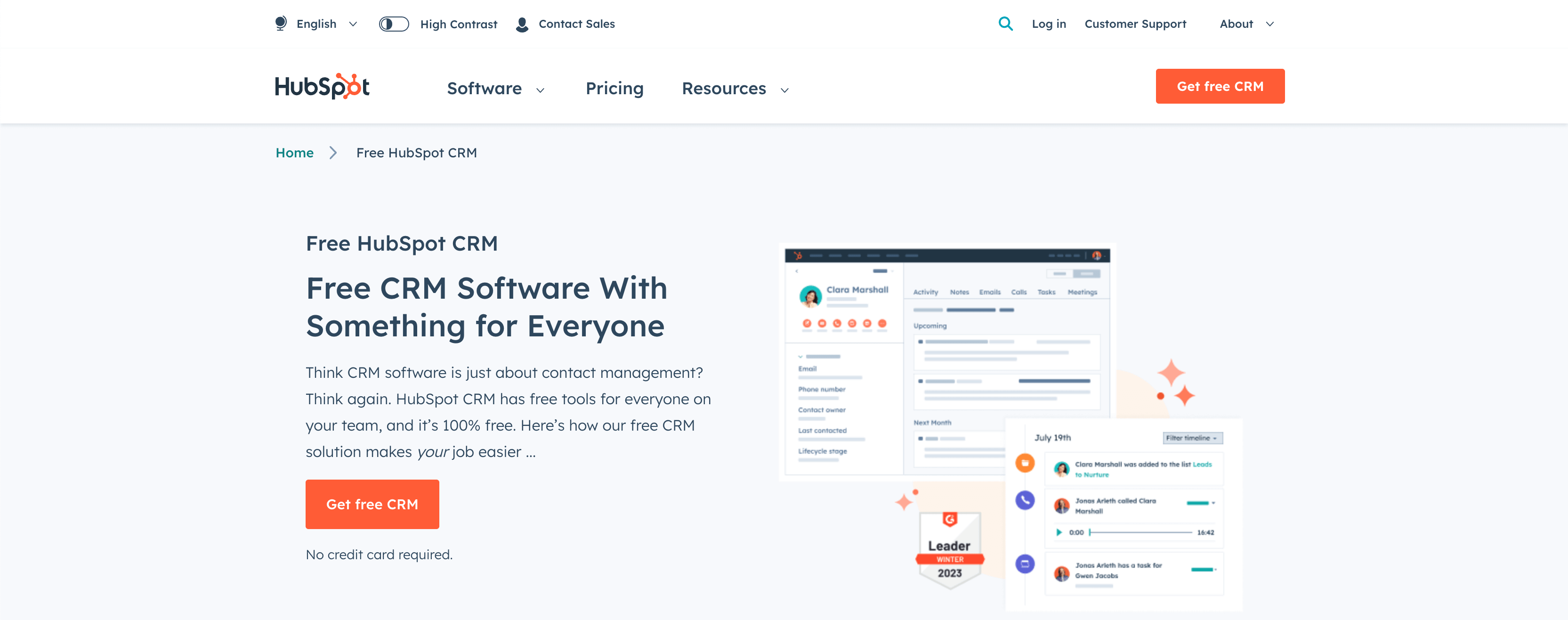This screenshot has height=620, width=1568.
Task: Click the Free HubSpot CRM breadcrumb text
Action: click(x=416, y=153)
